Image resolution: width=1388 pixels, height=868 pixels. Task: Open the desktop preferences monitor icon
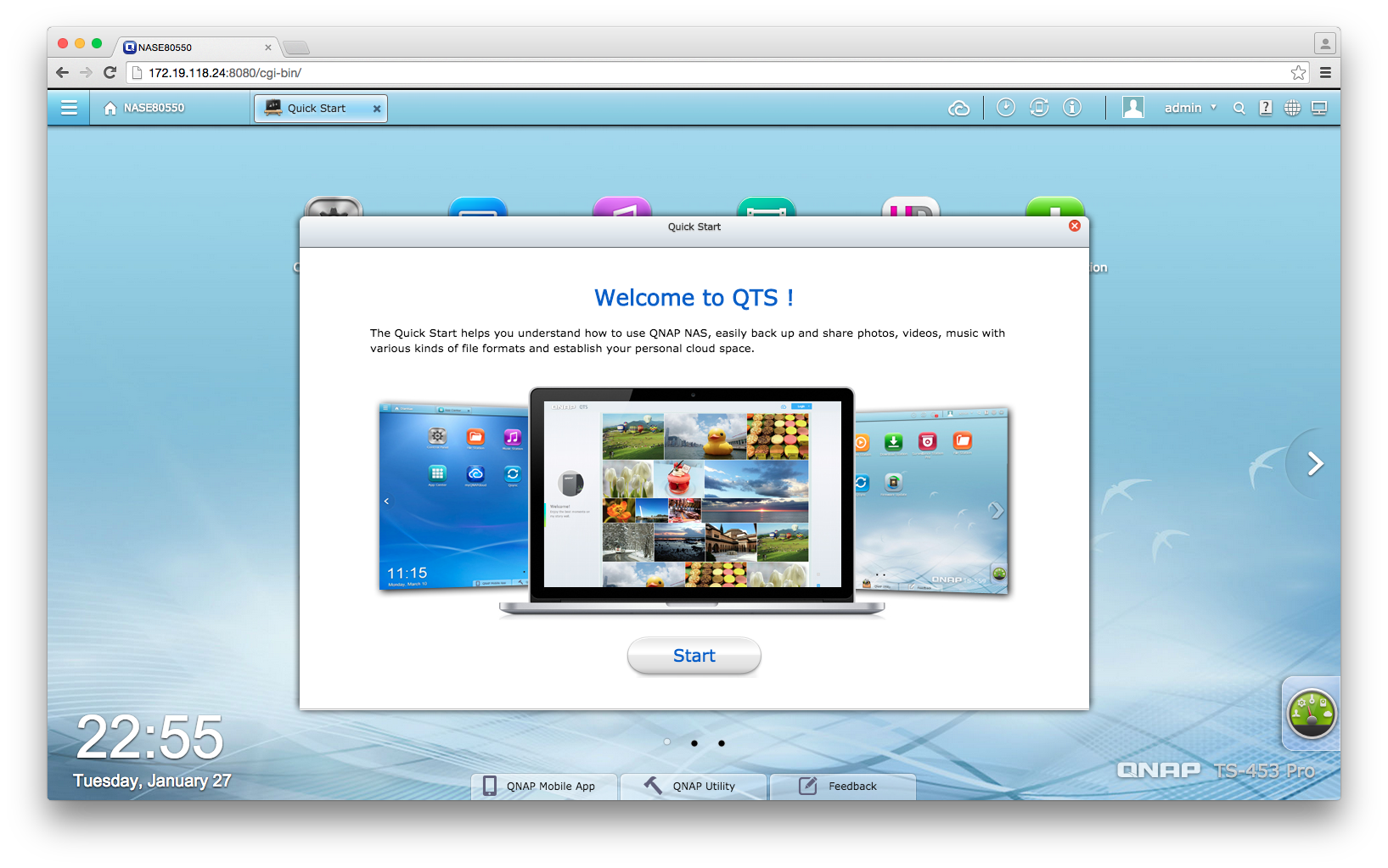pos(1319,108)
